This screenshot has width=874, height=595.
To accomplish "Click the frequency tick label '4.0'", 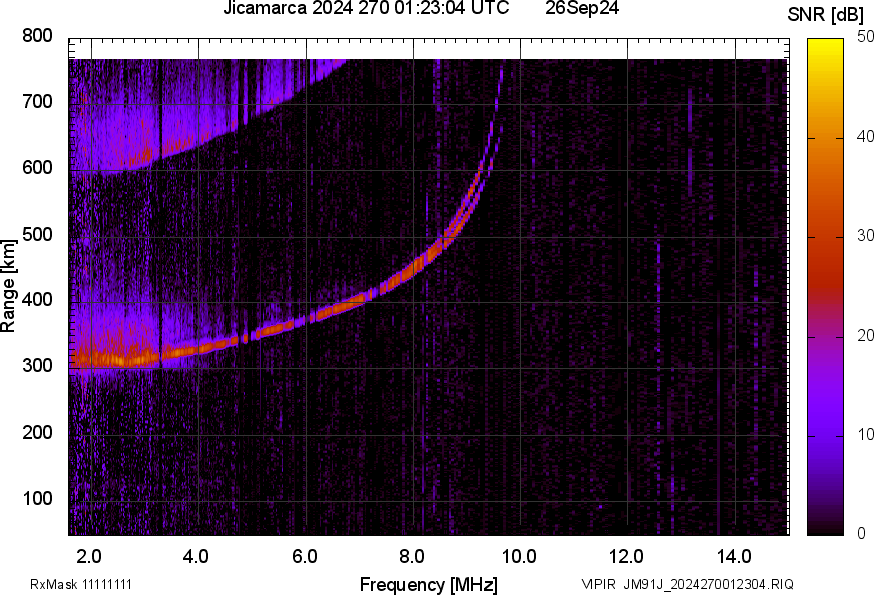I will [196, 557].
